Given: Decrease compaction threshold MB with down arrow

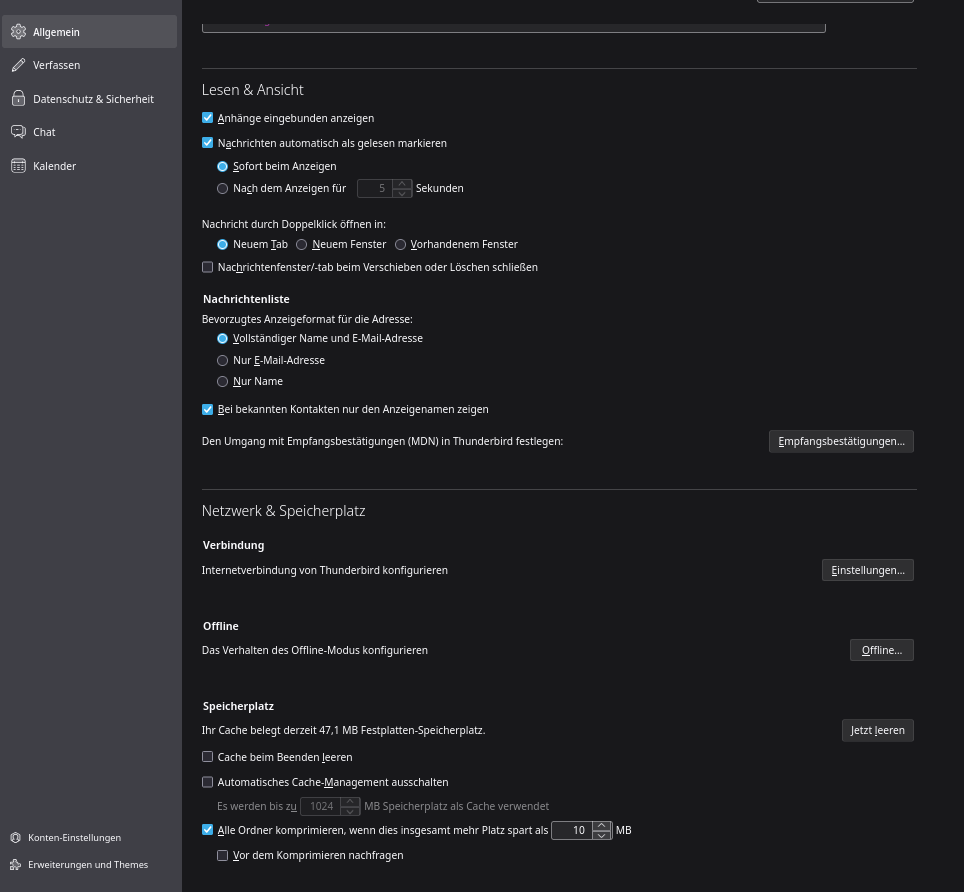Looking at the screenshot, I should [x=601, y=835].
